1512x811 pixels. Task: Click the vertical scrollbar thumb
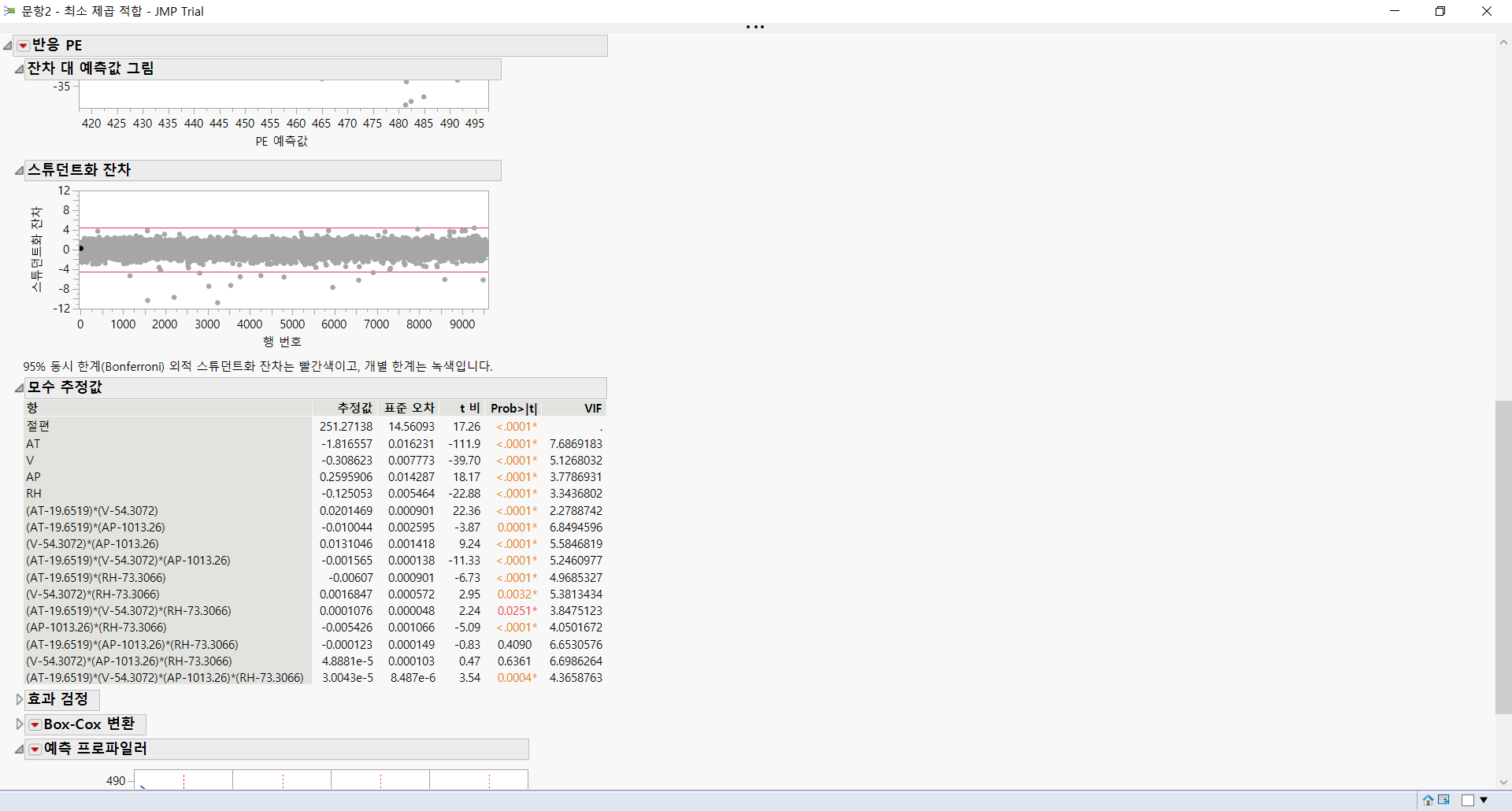1503,557
